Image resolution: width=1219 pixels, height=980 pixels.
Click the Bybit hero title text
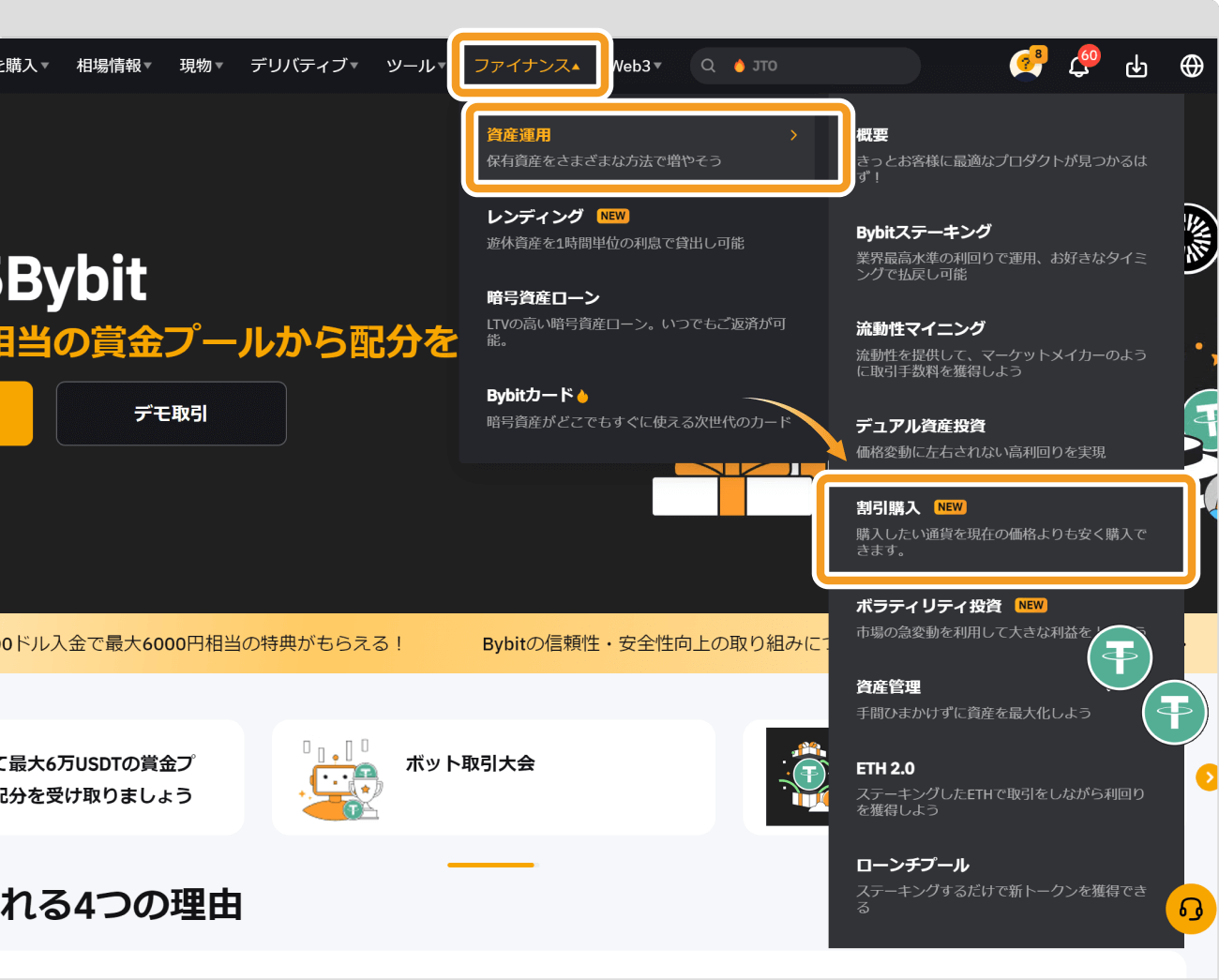[x=73, y=279]
